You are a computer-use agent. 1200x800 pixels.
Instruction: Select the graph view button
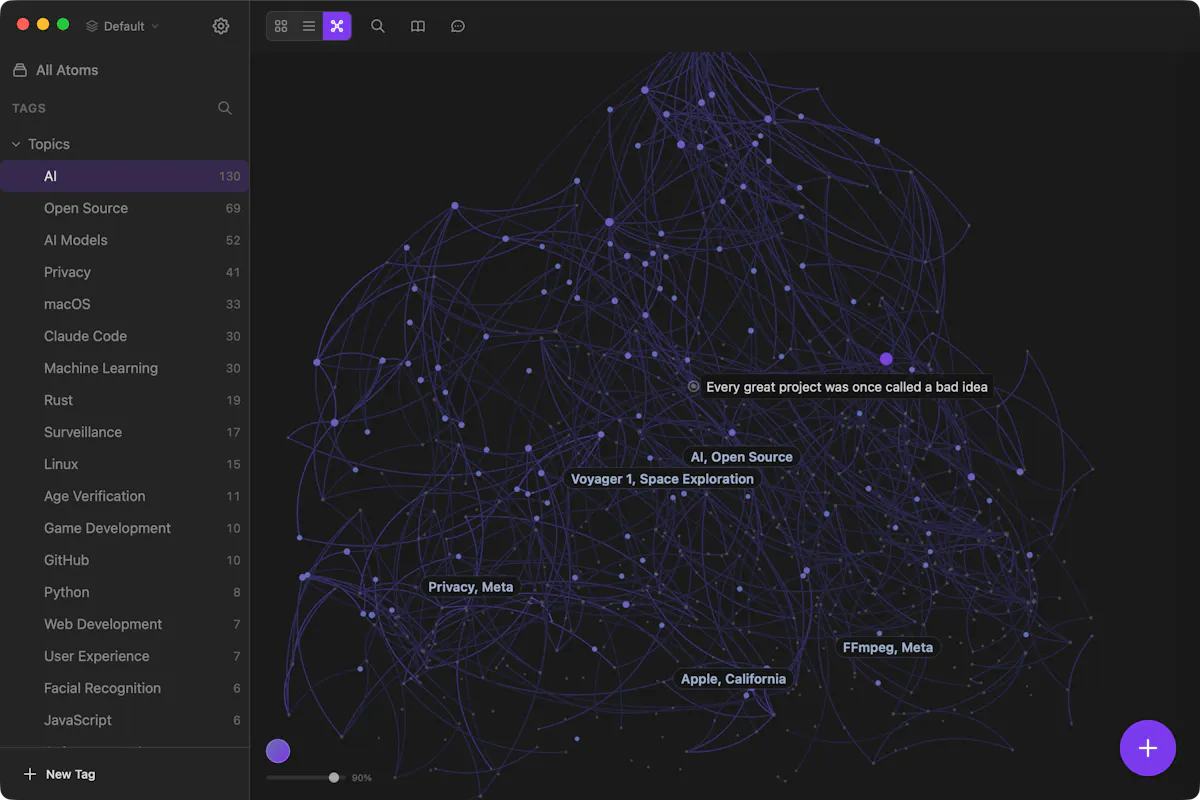(337, 26)
